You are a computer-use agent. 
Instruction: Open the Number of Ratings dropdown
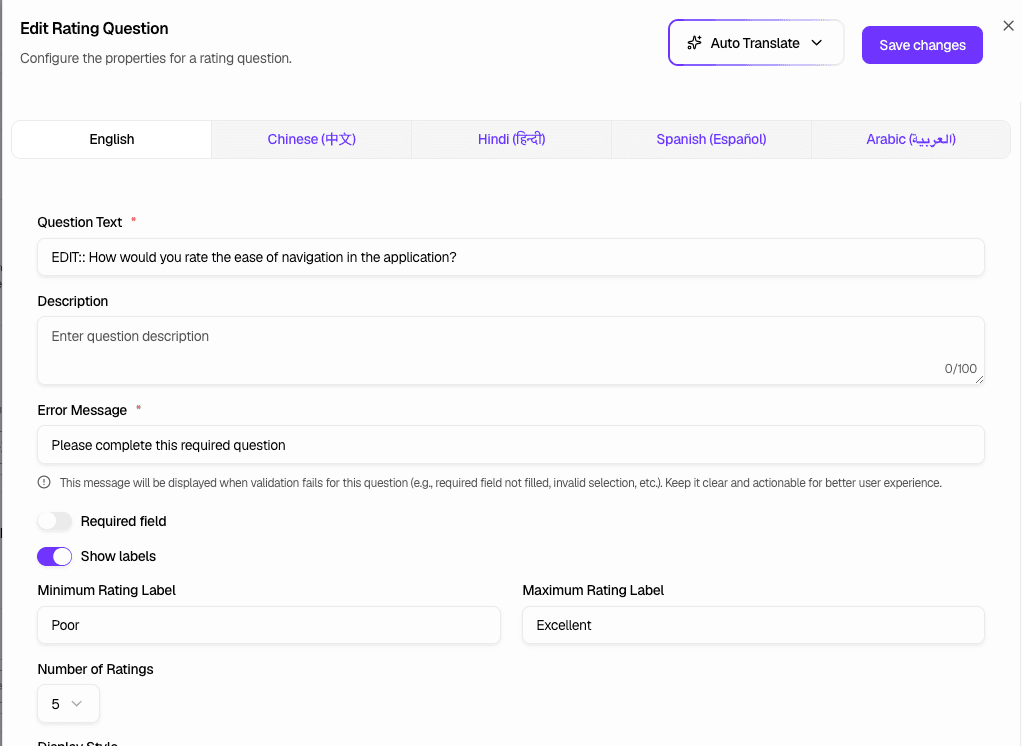pos(67,703)
